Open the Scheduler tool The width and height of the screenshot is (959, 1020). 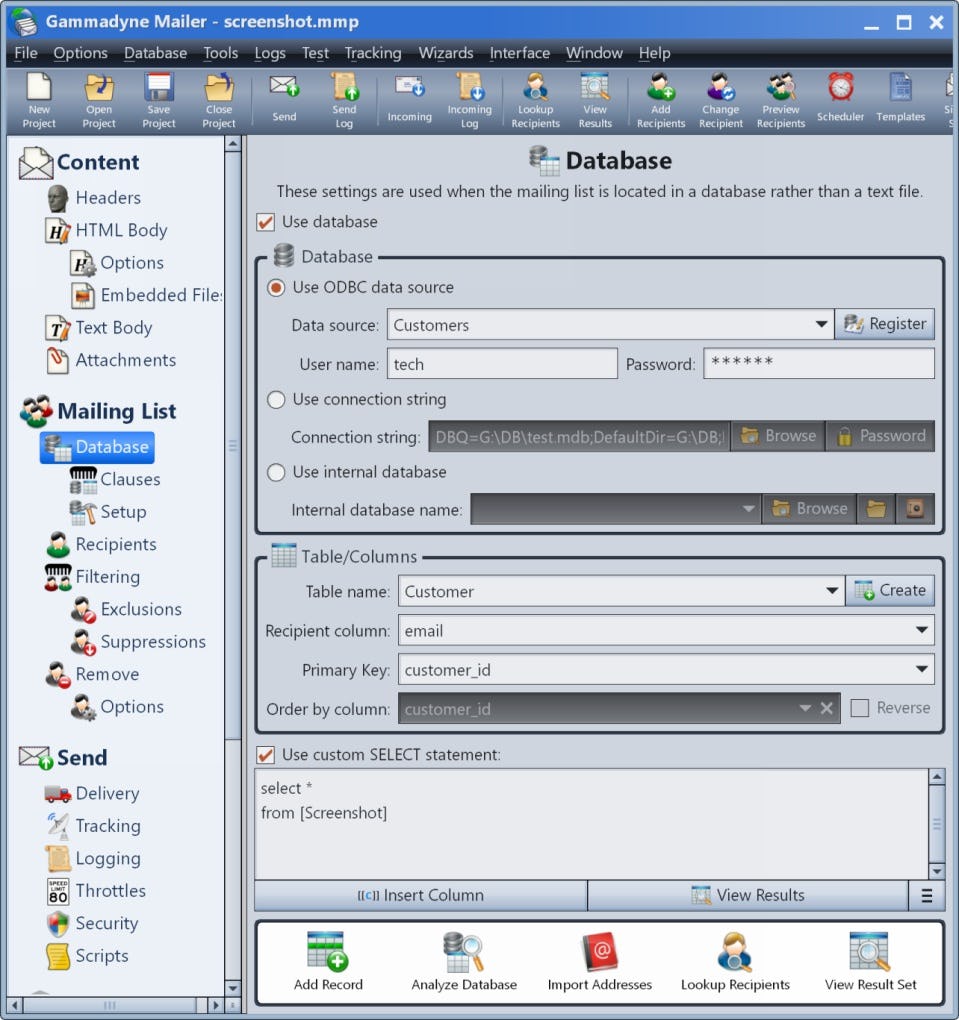[x=840, y=97]
